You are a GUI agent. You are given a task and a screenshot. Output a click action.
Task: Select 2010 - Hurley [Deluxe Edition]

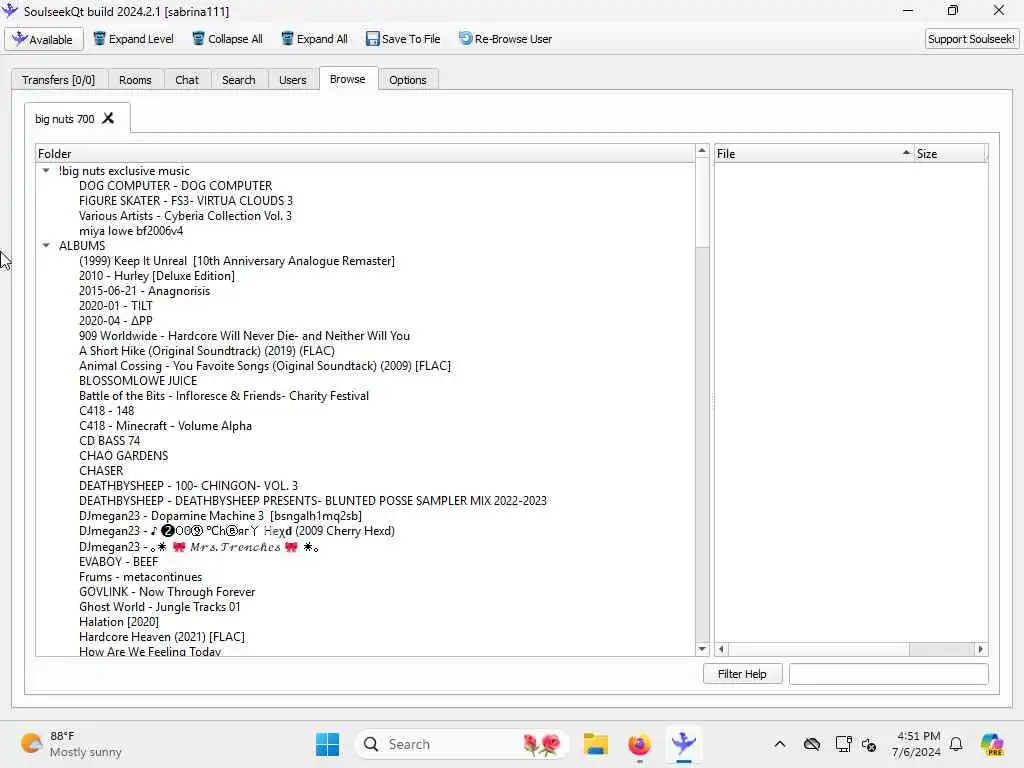point(157,276)
